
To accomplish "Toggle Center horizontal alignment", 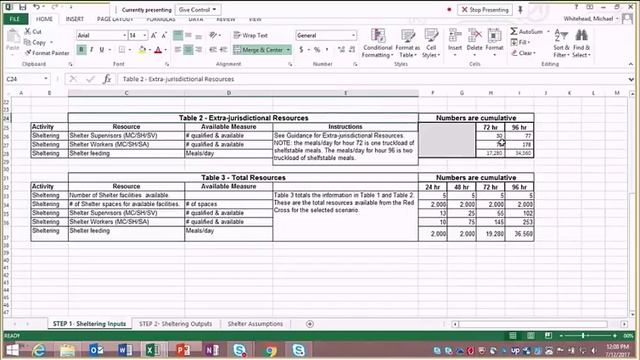I will coord(188,50).
